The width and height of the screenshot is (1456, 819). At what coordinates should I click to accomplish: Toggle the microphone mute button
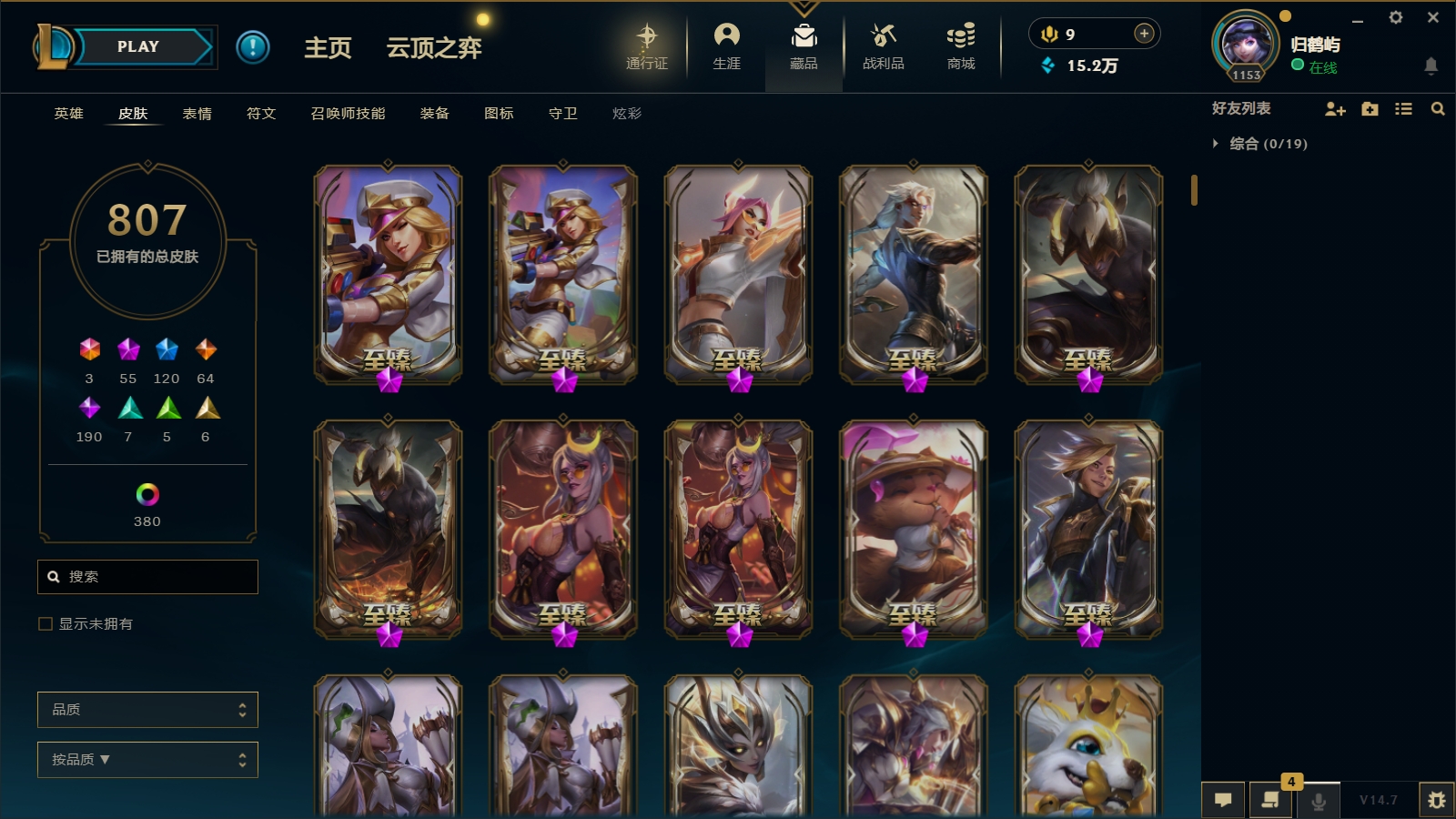1318,800
